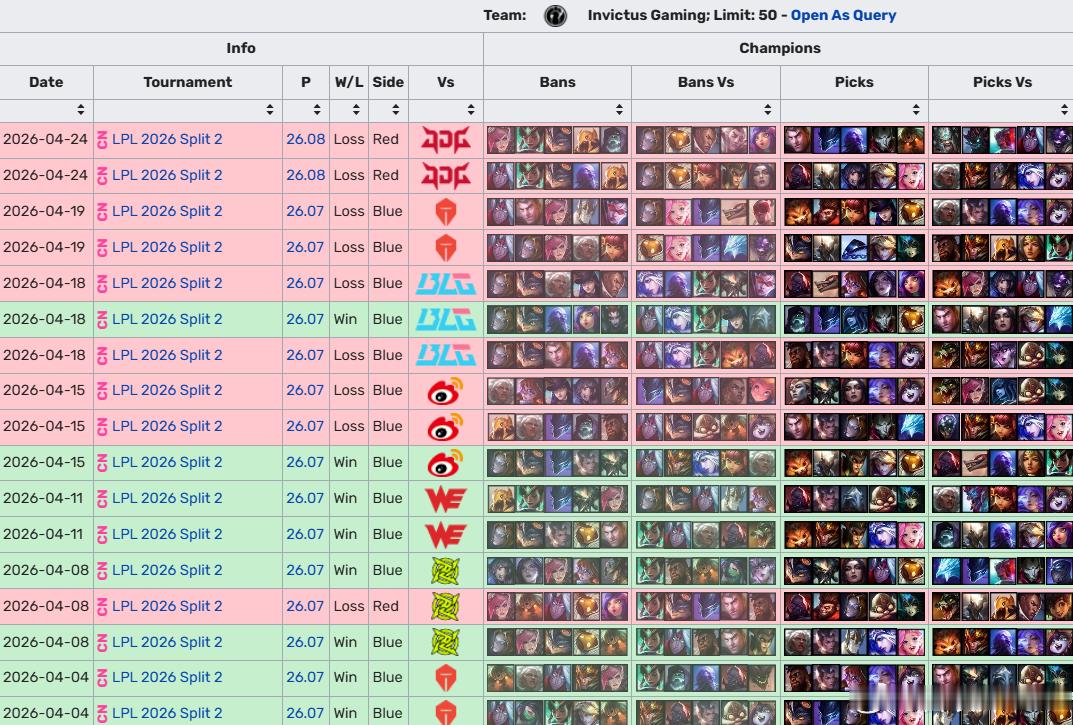
Task: Click the Champions header group
Action: pyautogui.click(x=779, y=49)
